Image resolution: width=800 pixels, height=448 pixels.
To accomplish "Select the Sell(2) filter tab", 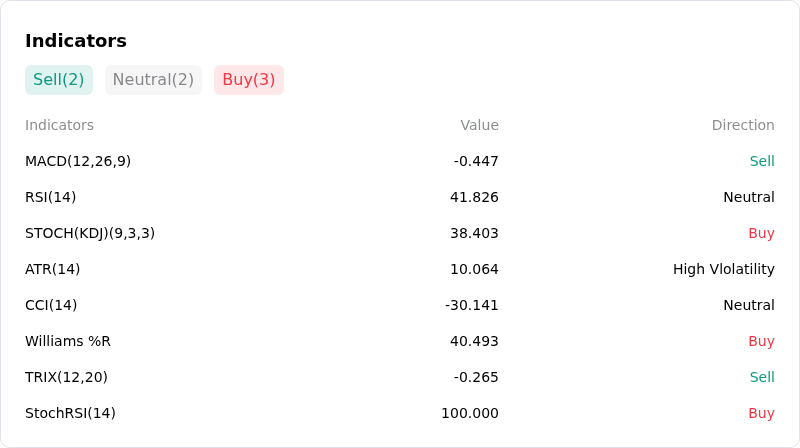I will [59, 80].
